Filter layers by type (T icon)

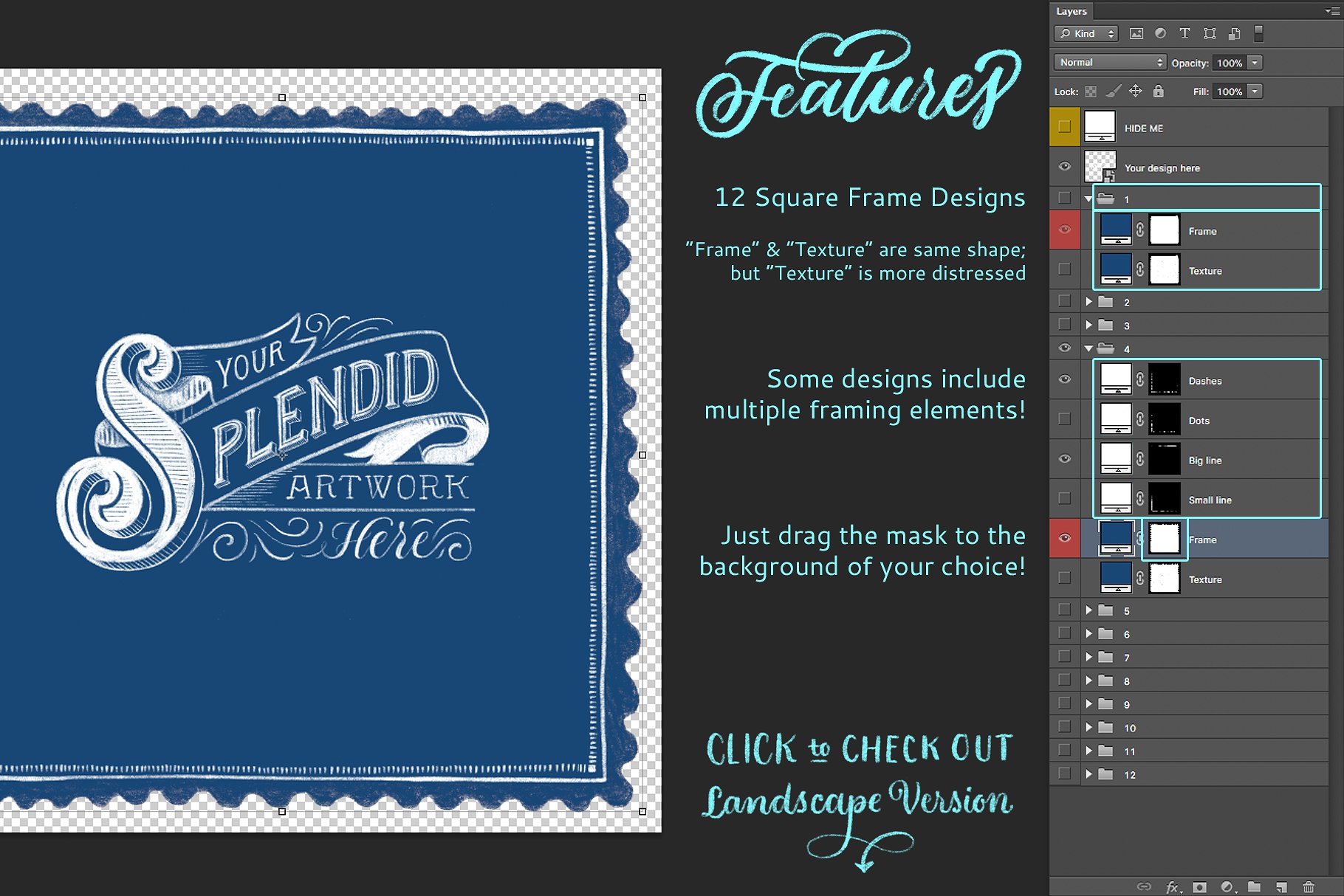1184,33
